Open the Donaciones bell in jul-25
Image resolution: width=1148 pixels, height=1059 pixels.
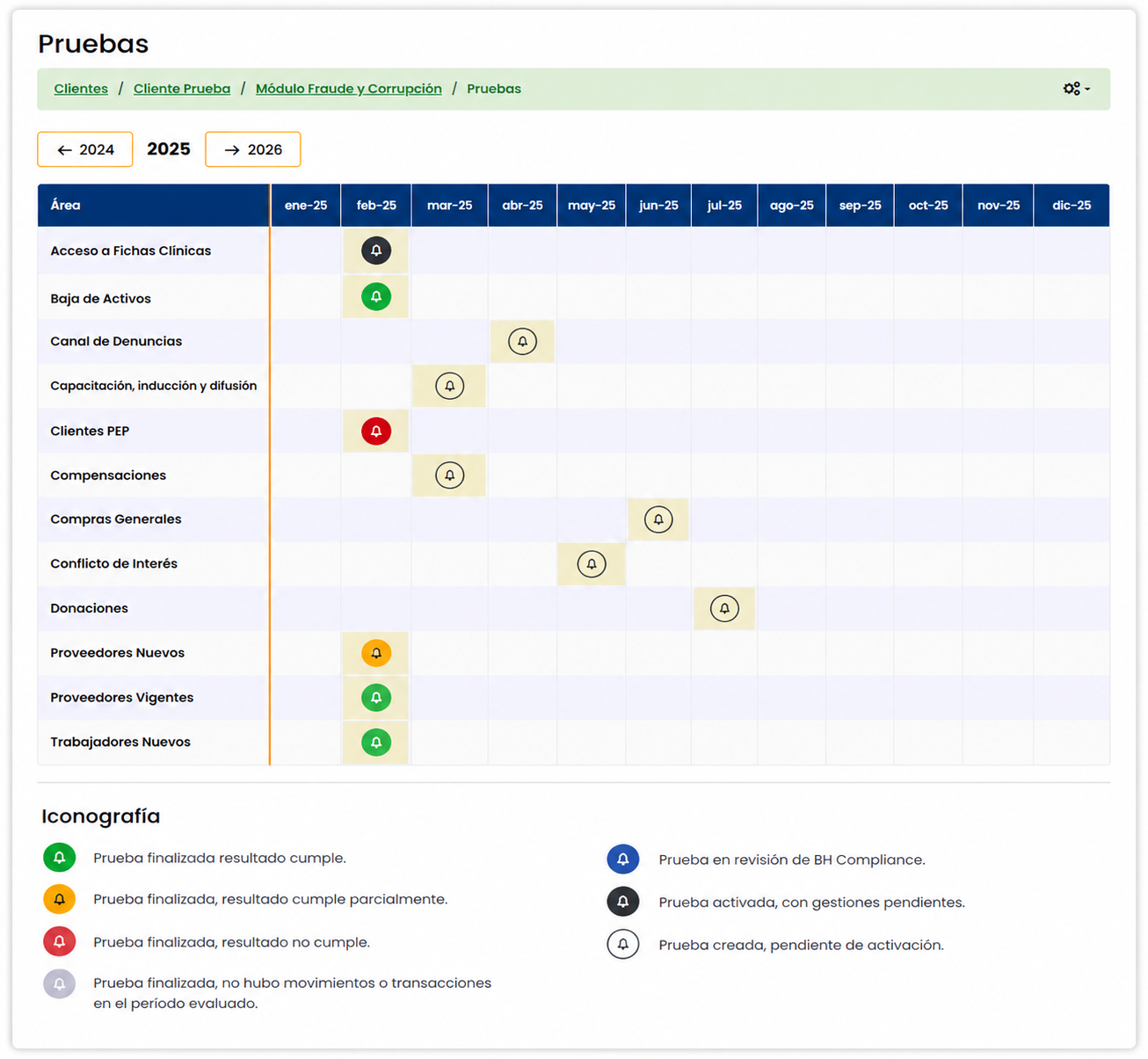pyautogui.click(x=724, y=608)
